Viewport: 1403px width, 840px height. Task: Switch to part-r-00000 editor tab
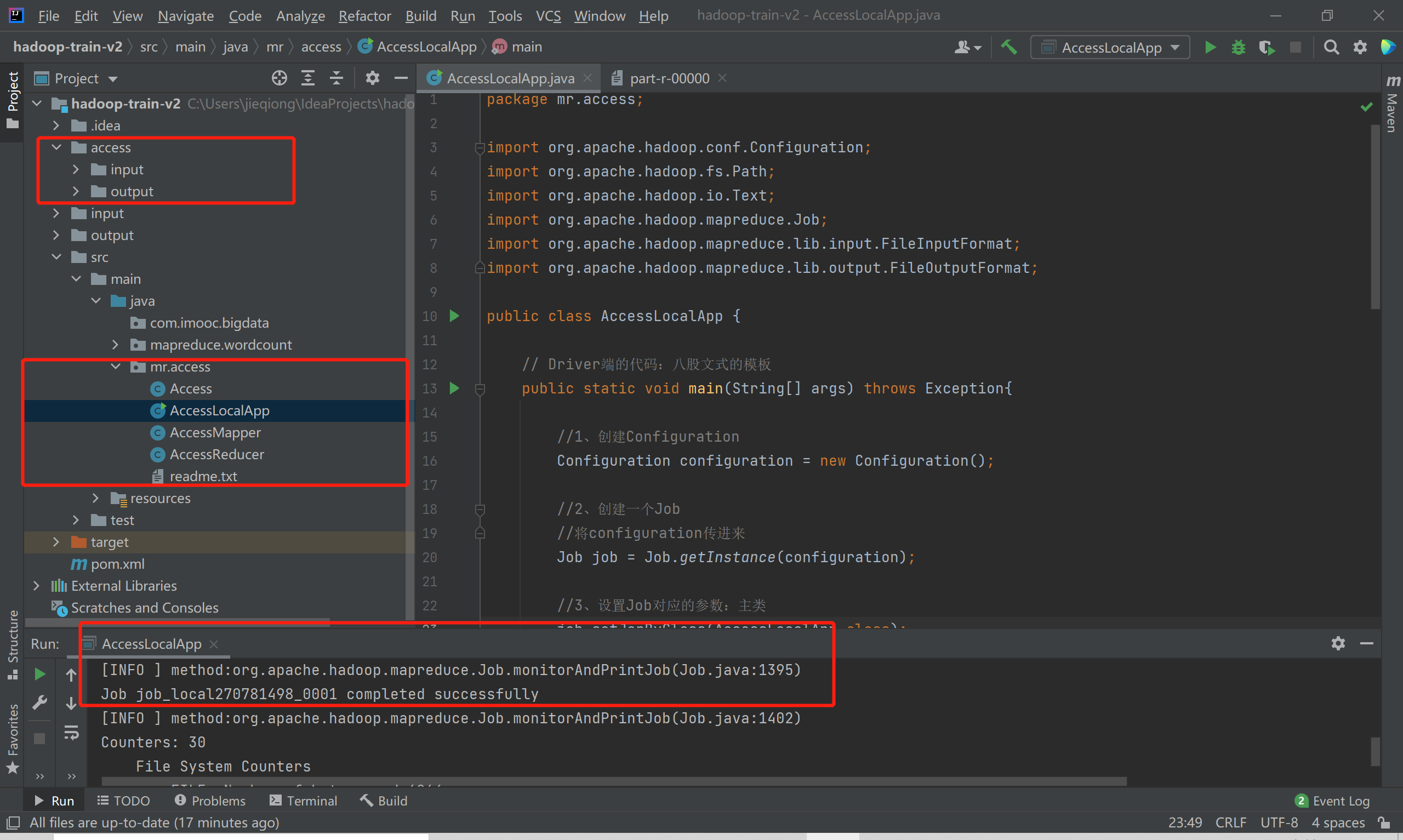click(669, 78)
